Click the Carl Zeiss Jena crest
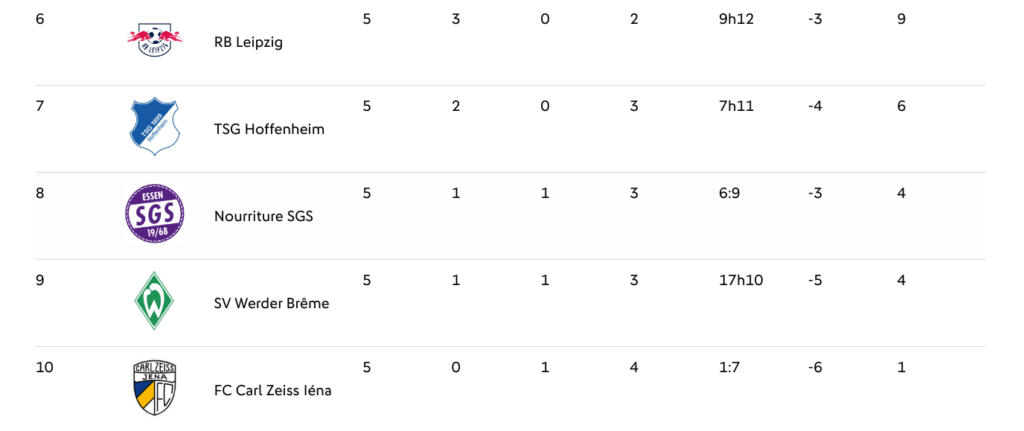The width and height of the screenshot is (1024, 431). pyautogui.click(x=154, y=388)
